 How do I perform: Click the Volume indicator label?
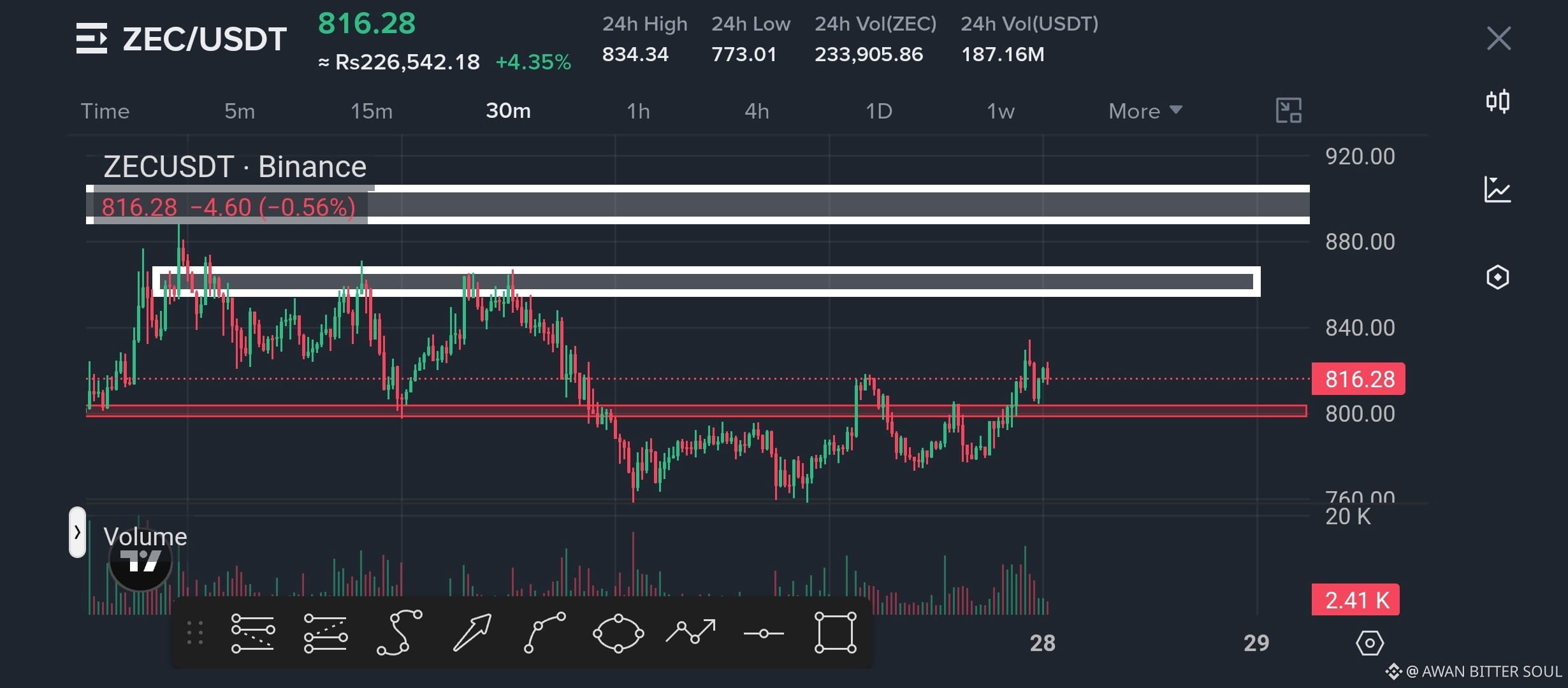pyautogui.click(x=145, y=536)
